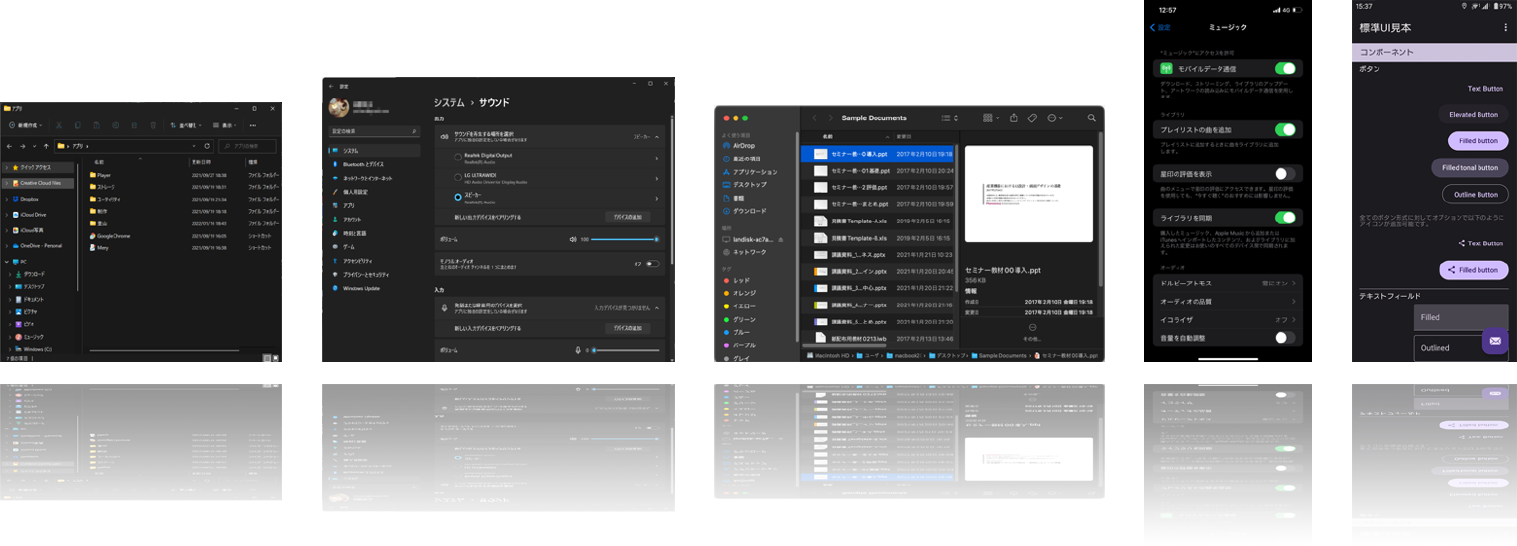Click the Finder share icon
Screen dimensions: 1517x546
[x=1014, y=118]
